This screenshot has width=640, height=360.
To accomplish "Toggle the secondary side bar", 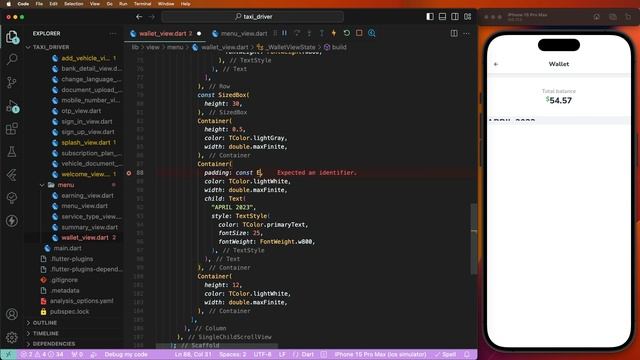I will tap(455, 17).
